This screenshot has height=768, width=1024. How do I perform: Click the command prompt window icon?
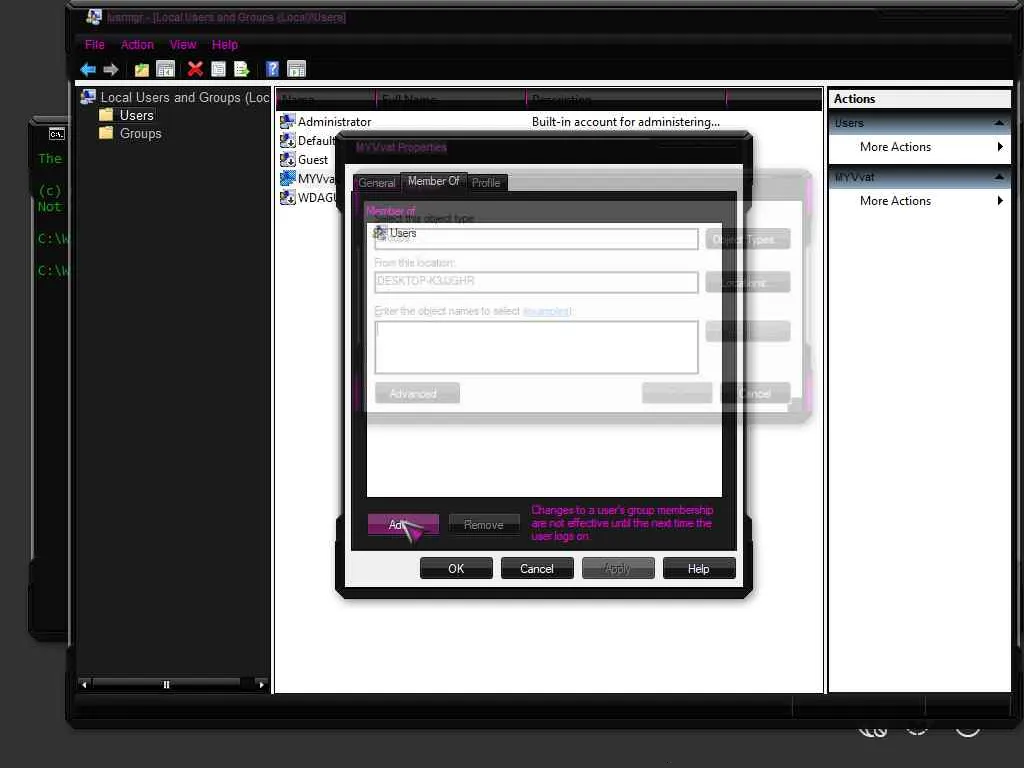57,134
